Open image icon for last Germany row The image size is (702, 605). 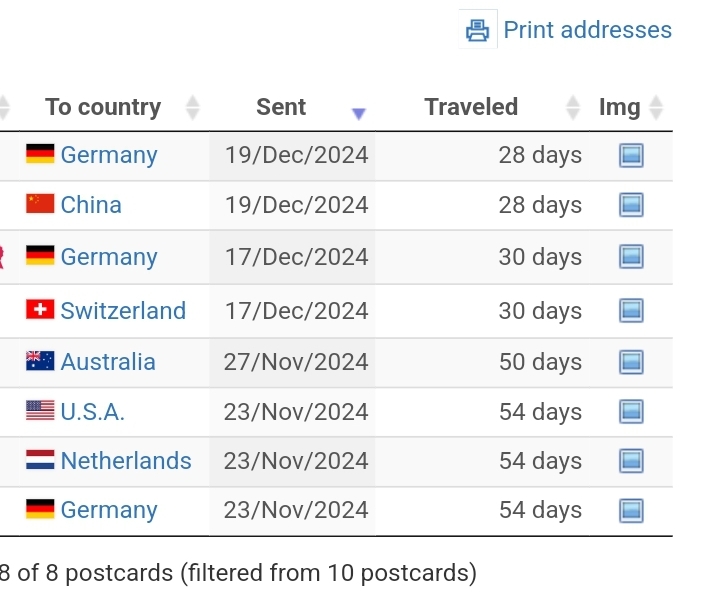[x=631, y=511]
